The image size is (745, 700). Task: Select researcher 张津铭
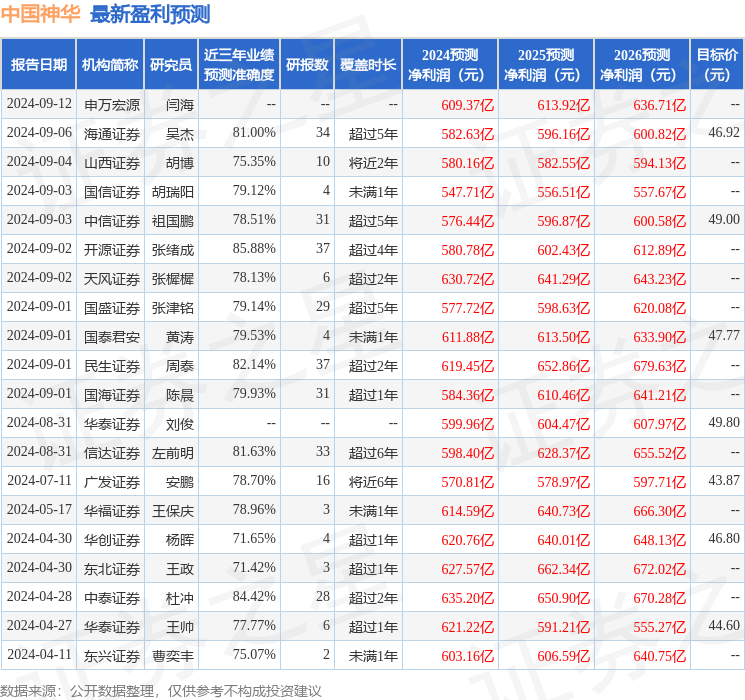(x=172, y=307)
